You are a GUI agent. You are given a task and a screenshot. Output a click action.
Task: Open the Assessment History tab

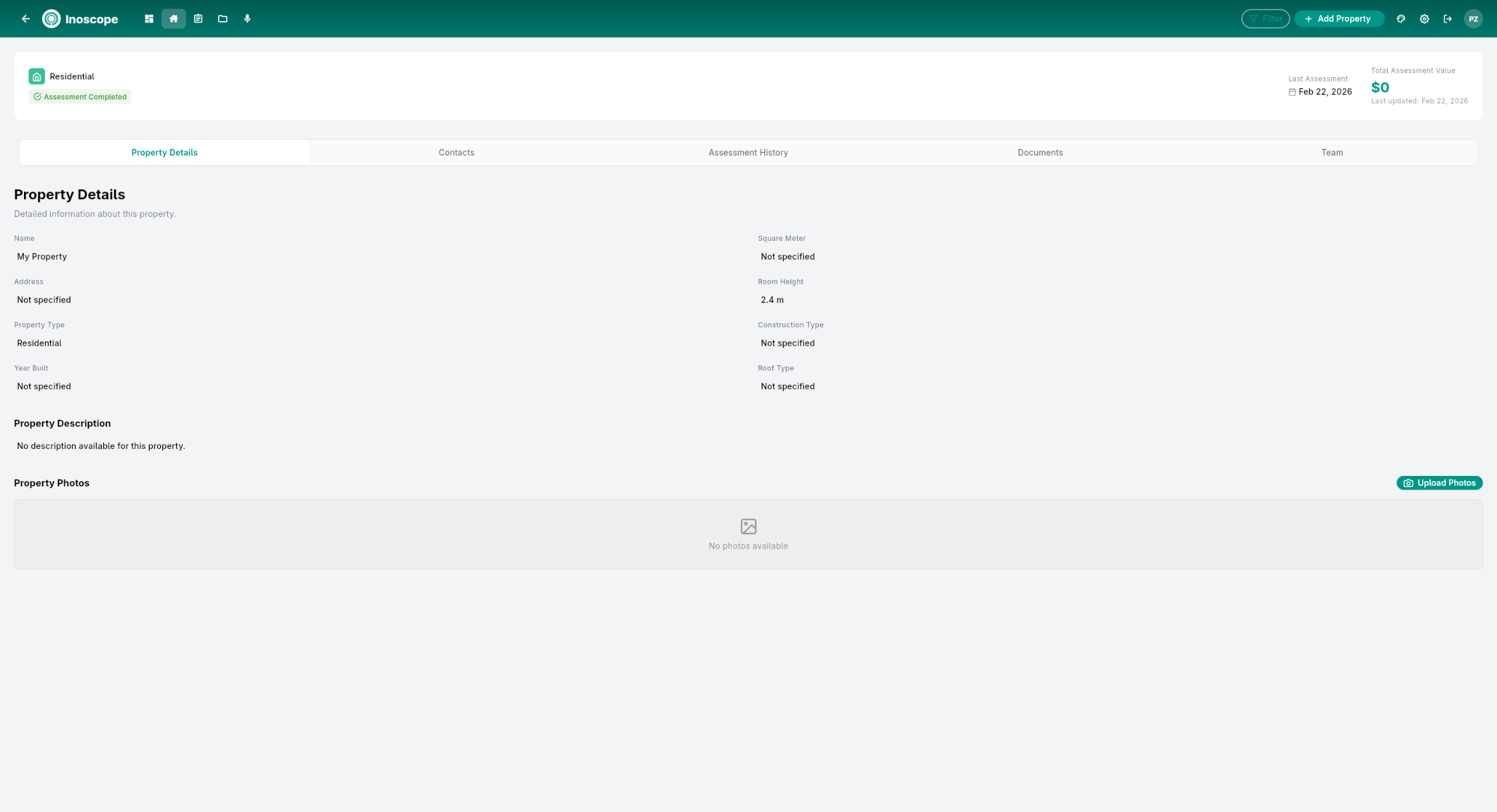(748, 152)
